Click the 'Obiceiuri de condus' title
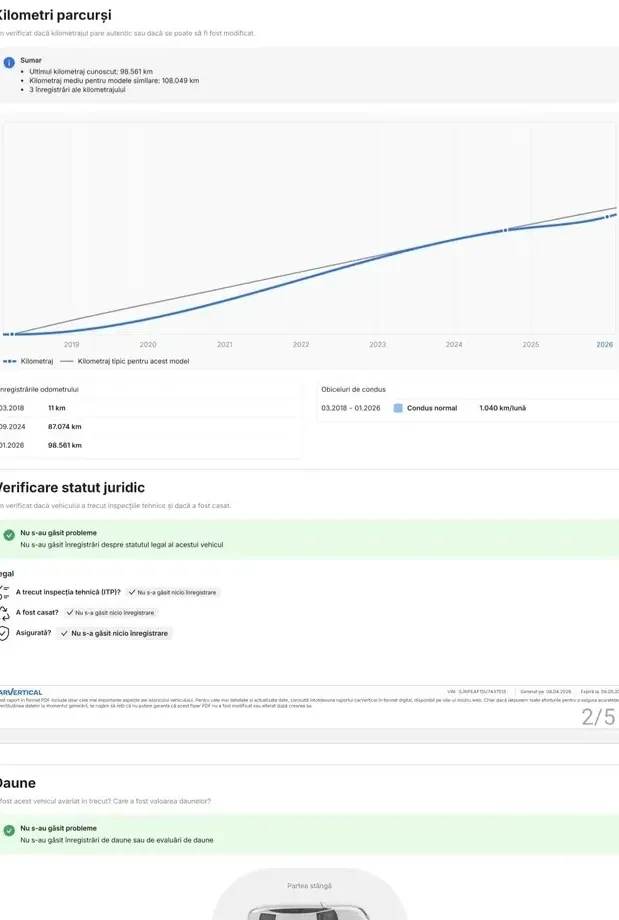 (353, 389)
